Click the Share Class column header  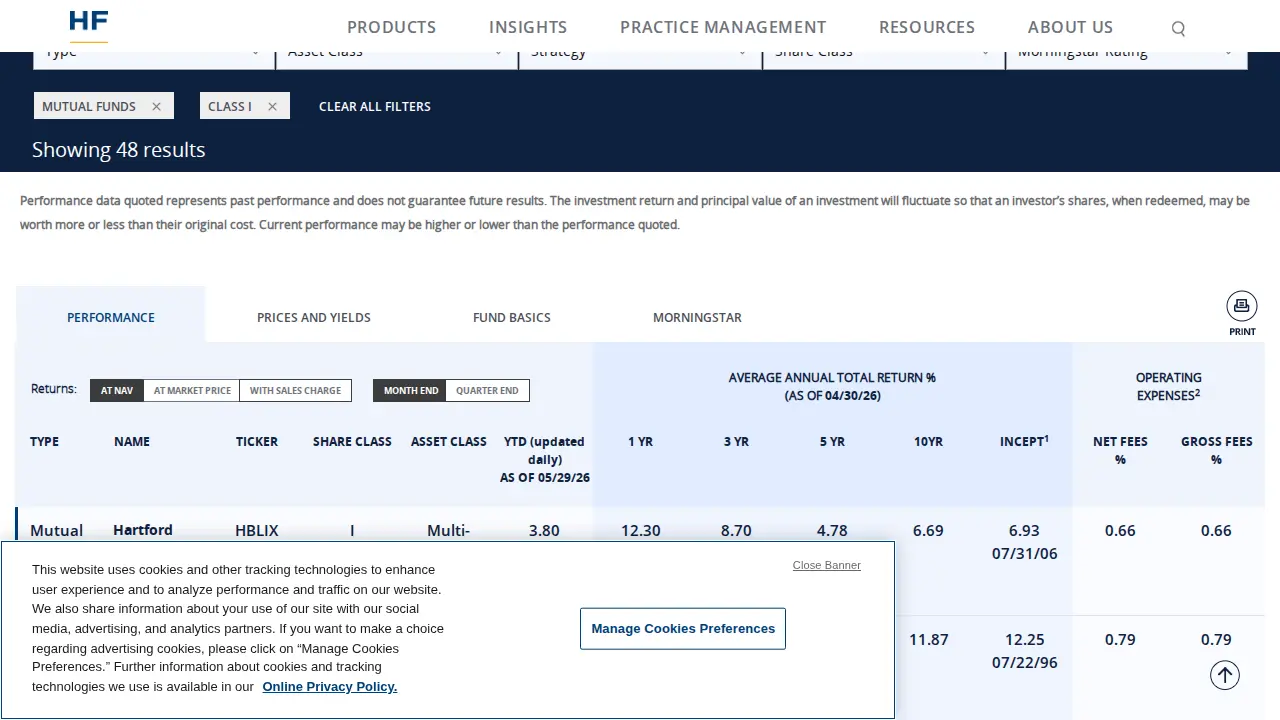(352, 441)
